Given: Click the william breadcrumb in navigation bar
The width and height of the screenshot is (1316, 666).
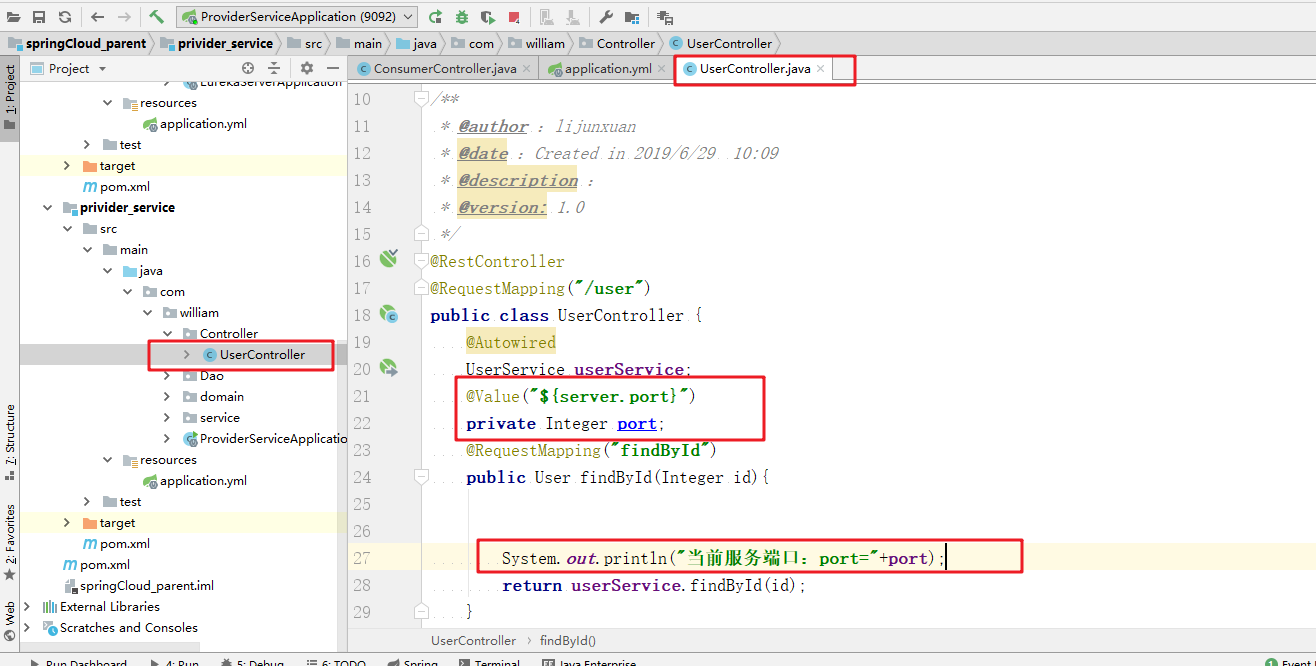Looking at the screenshot, I should coord(537,43).
